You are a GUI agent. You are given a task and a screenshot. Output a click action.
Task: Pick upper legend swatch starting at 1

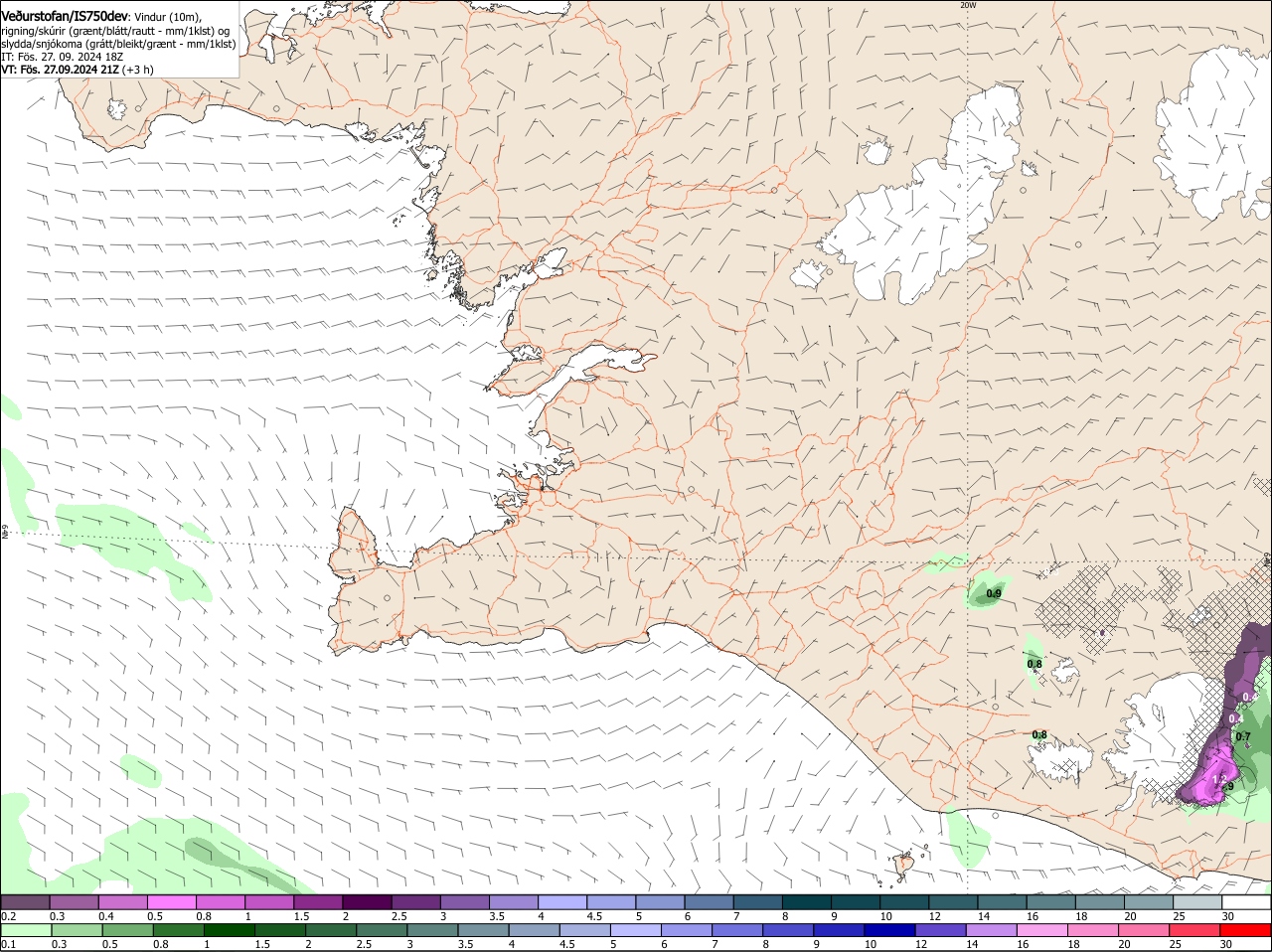pos(268,901)
